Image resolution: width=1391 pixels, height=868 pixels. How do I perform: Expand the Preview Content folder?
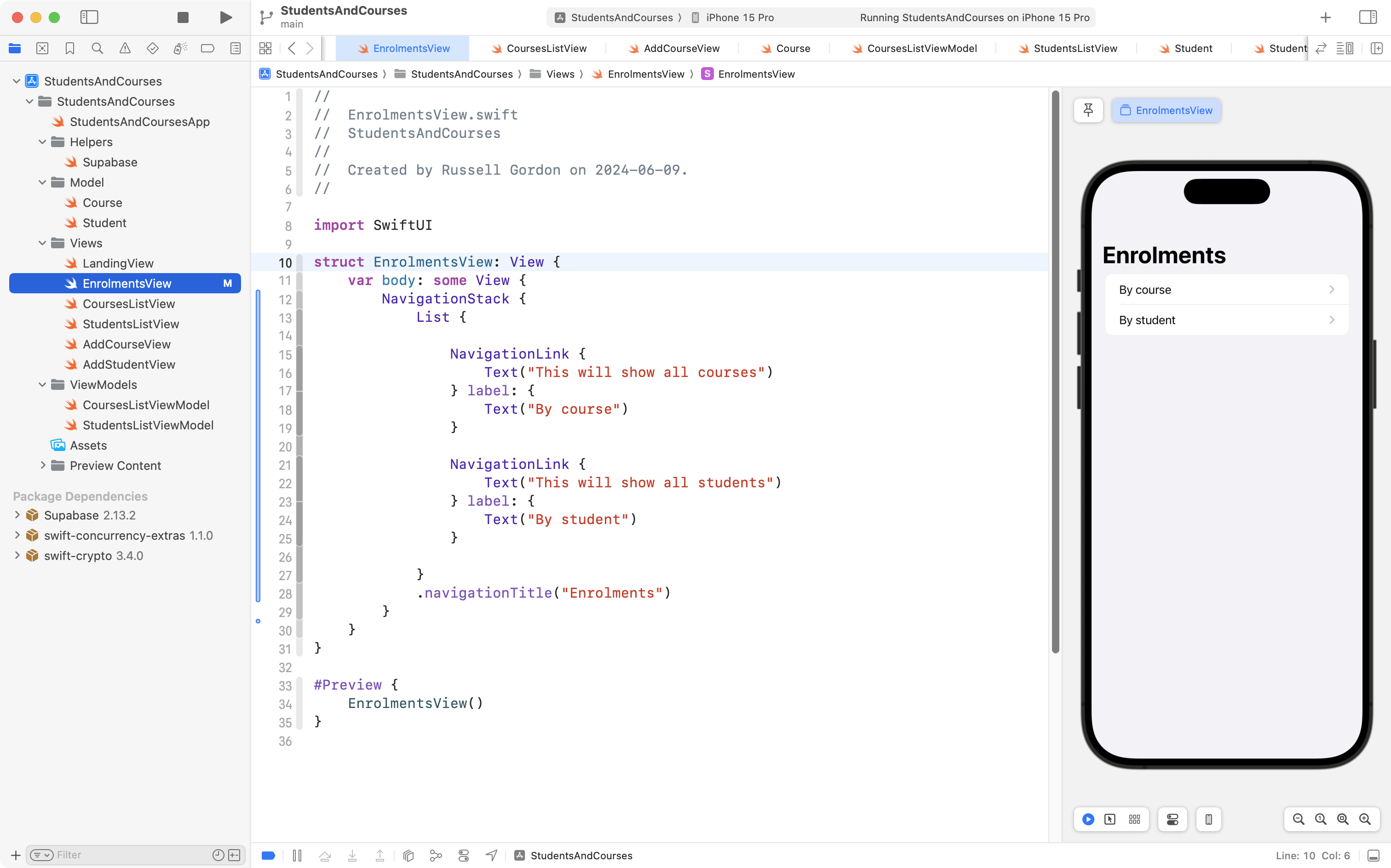coord(42,466)
